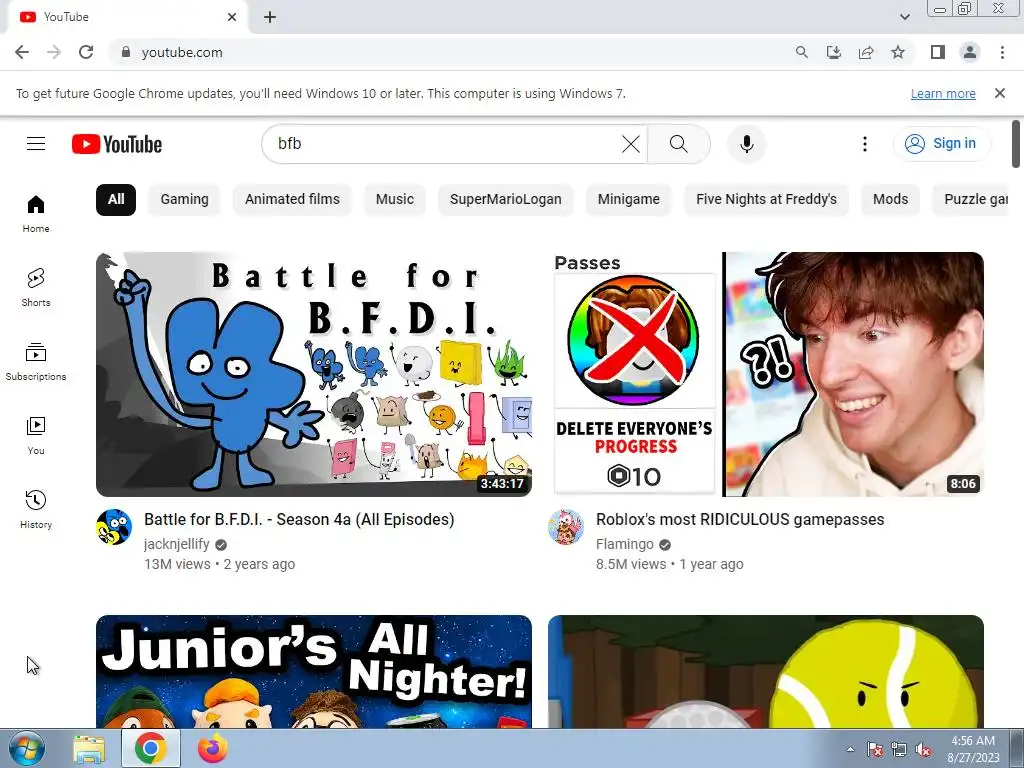Open Roblox's most RIDICULOUS gamepasses title
The image size is (1024, 768).
pyautogui.click(x=740, y=519)
